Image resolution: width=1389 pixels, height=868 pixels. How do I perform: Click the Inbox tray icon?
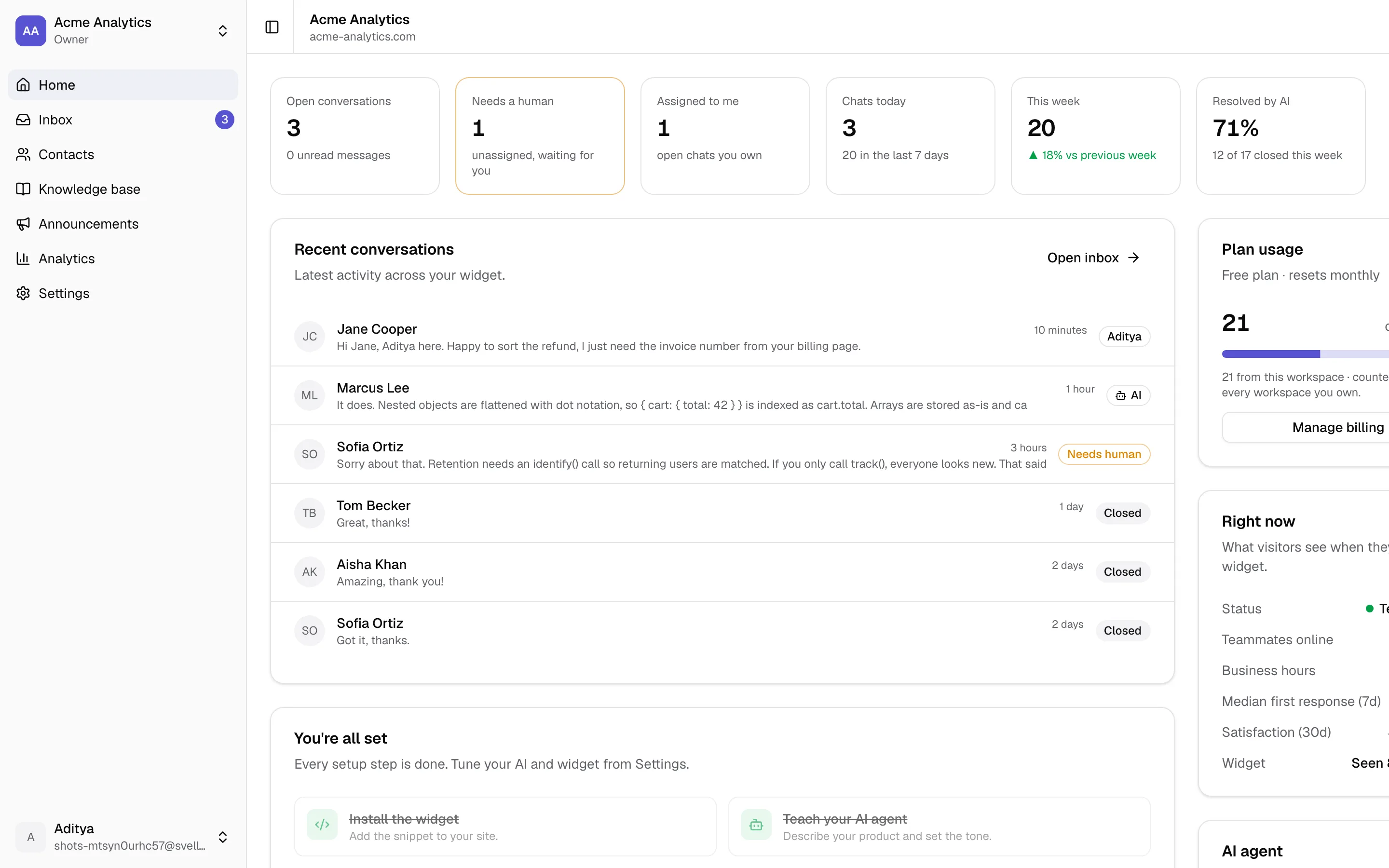coord(23,120)
